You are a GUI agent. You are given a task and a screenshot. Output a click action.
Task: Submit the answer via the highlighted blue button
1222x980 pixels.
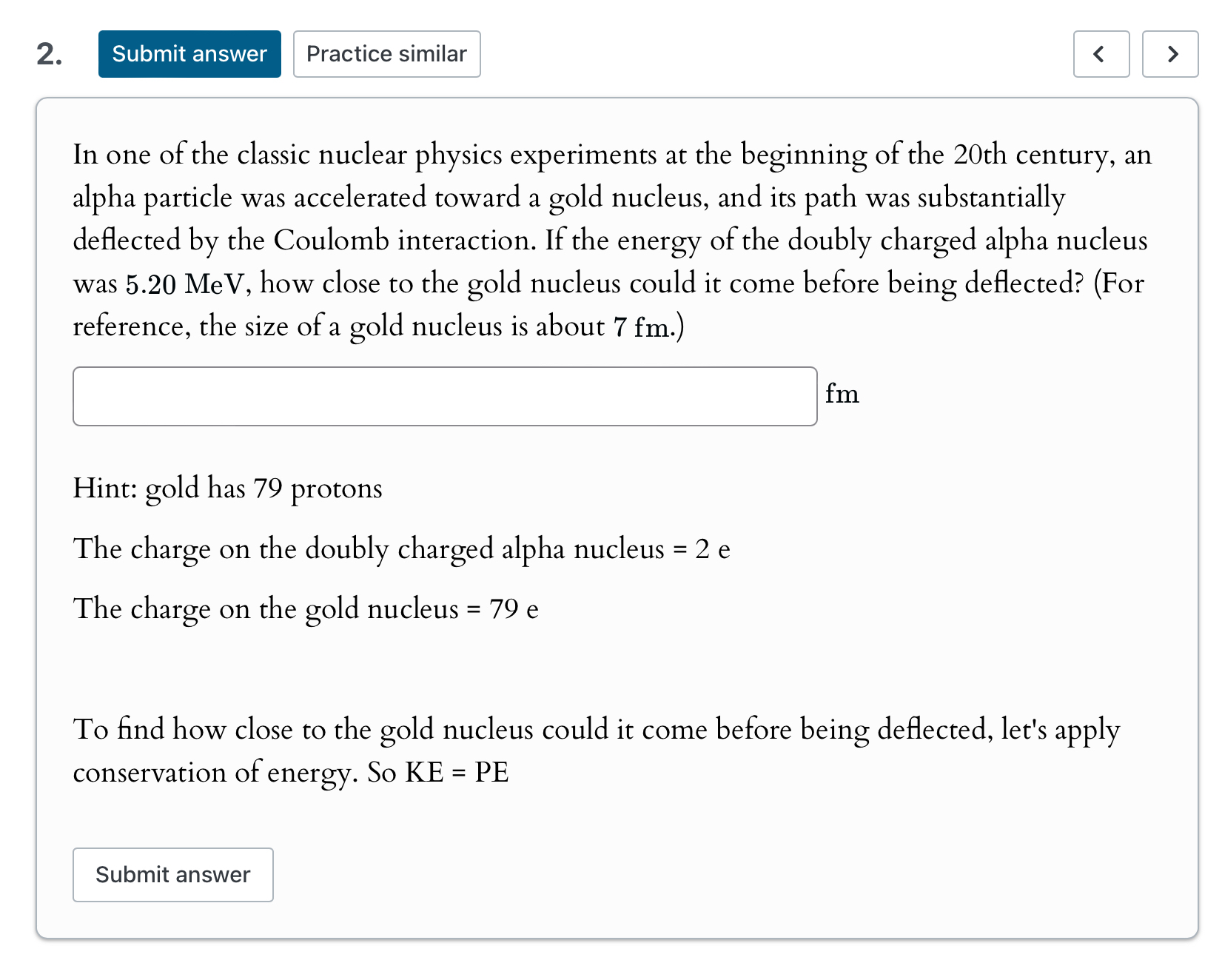point(189,53)
